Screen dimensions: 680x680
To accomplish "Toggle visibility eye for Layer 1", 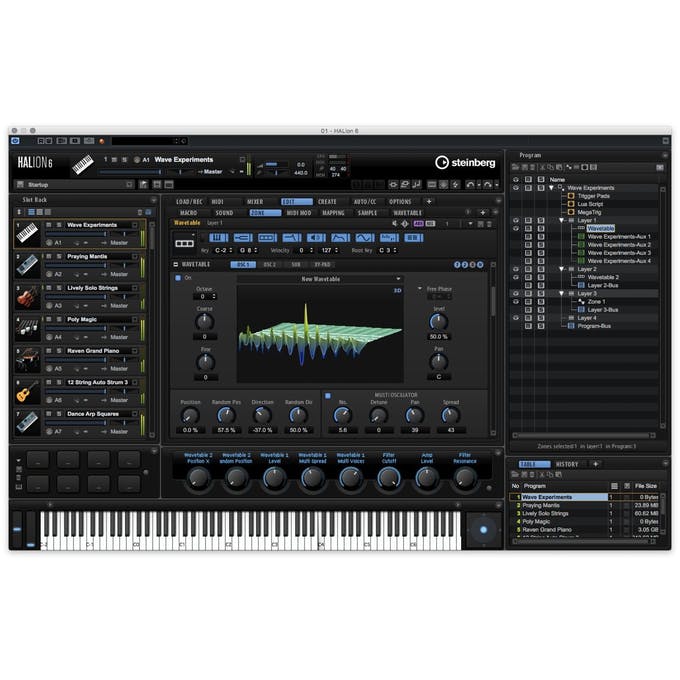I will pyautogui.click(x=516, y=220).
